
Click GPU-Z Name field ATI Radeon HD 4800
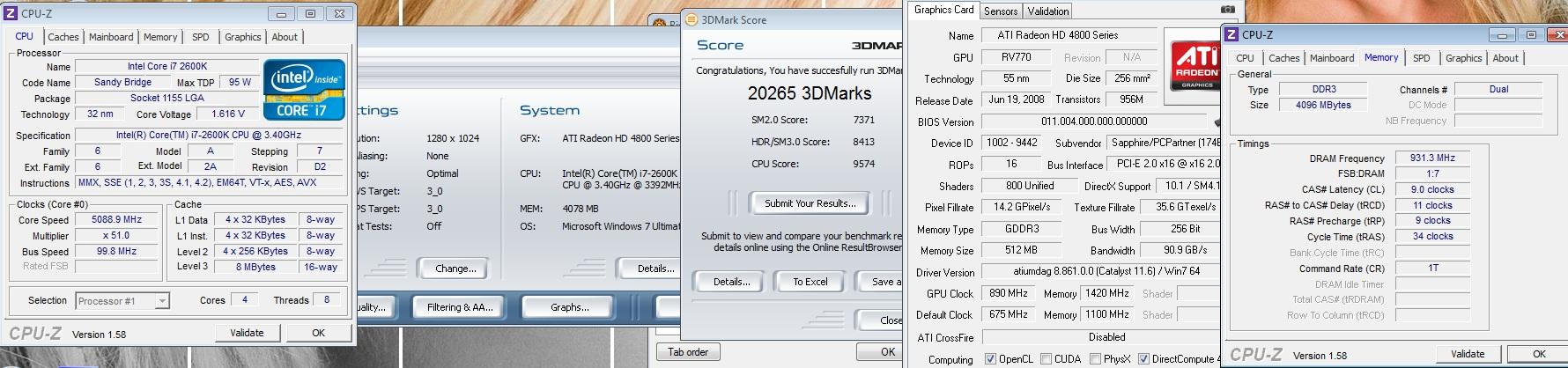1069,35
